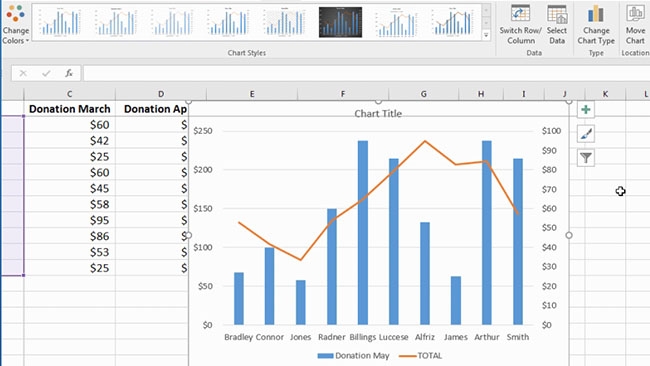Click inside the formula bar
650x366 pixels.
(366, 73)
